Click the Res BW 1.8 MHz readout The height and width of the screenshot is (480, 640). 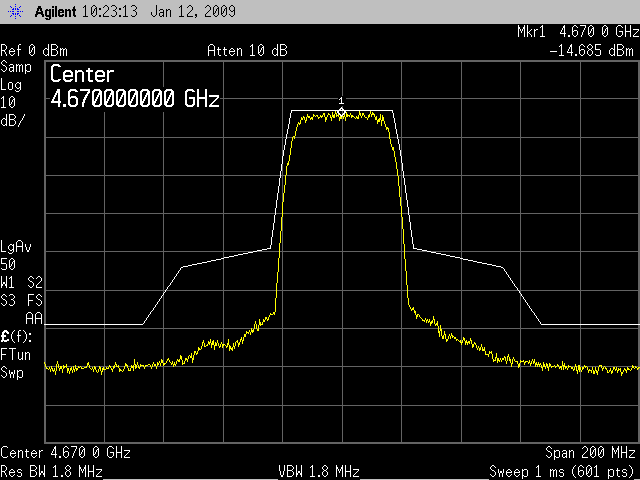click(x=51, y=471)
